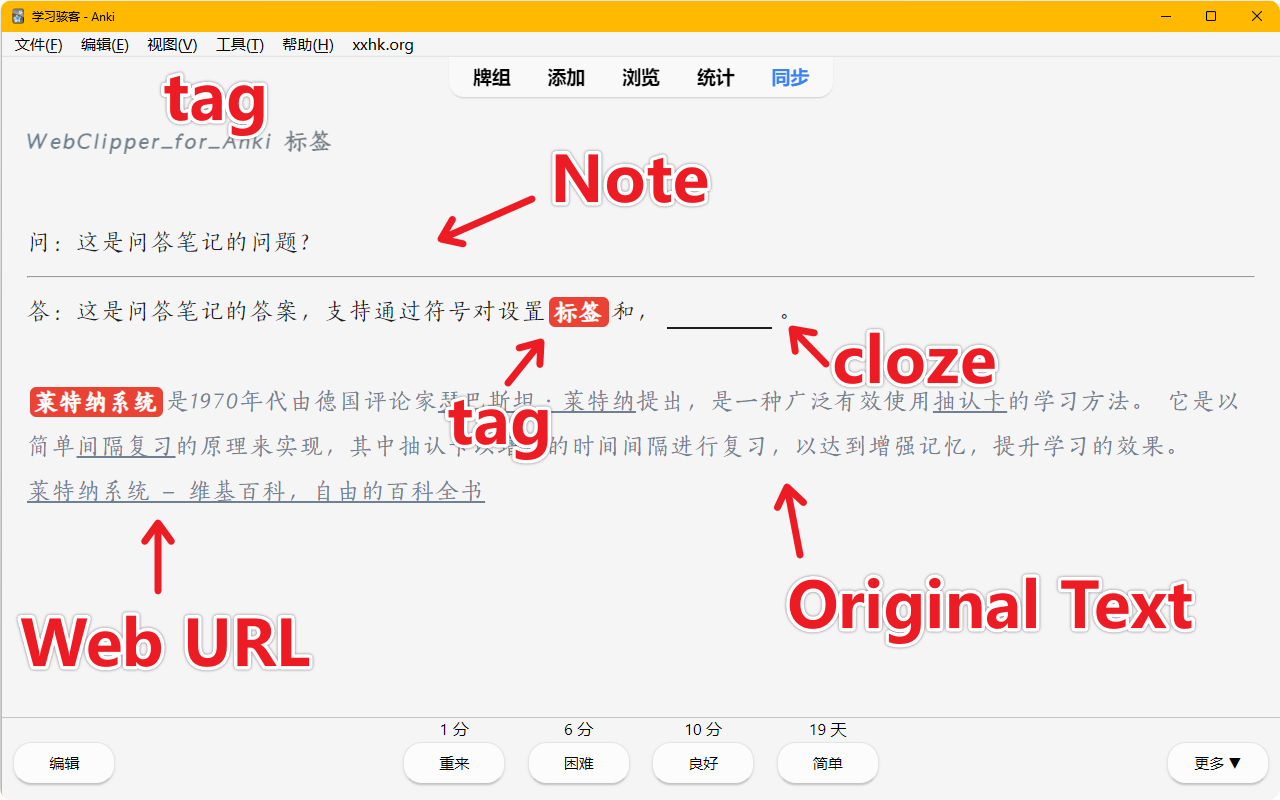1280x800 pixels.
Task: Open the 浏览 card browser
Action: tap(640, 77)
